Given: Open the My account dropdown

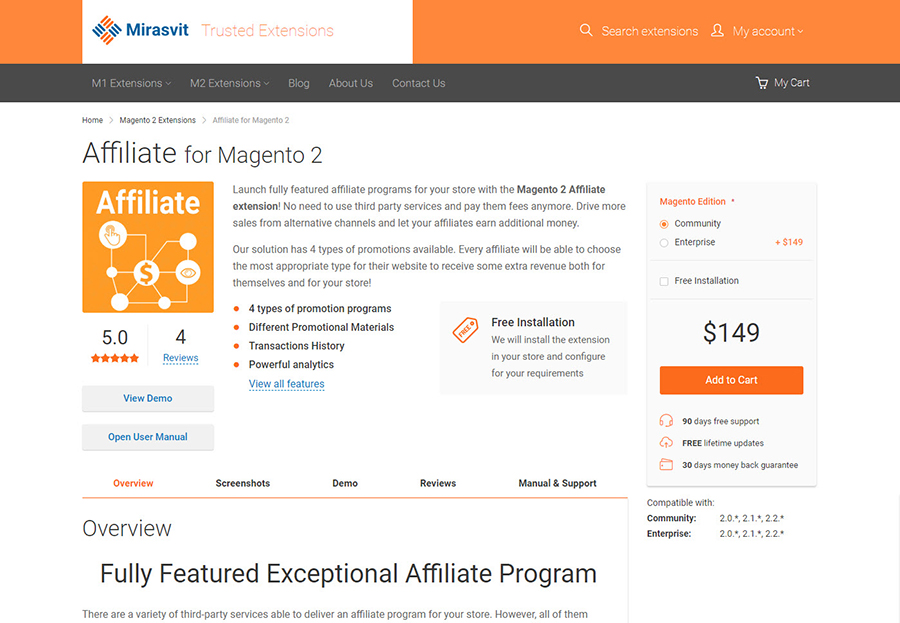Looking at the screenshot, I should [767, 31].
